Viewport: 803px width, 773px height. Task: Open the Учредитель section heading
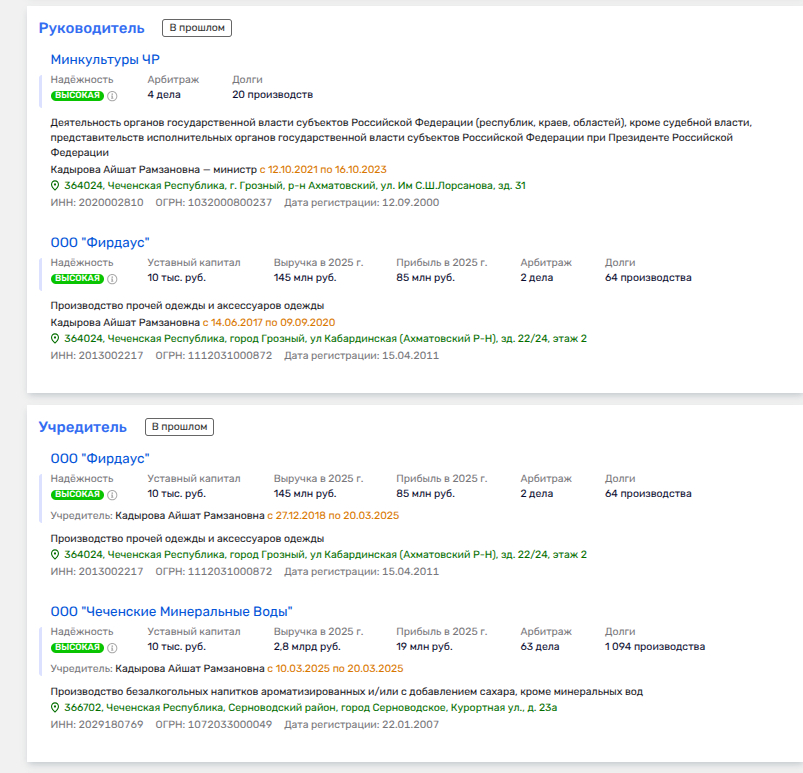(x=83, y=427)
